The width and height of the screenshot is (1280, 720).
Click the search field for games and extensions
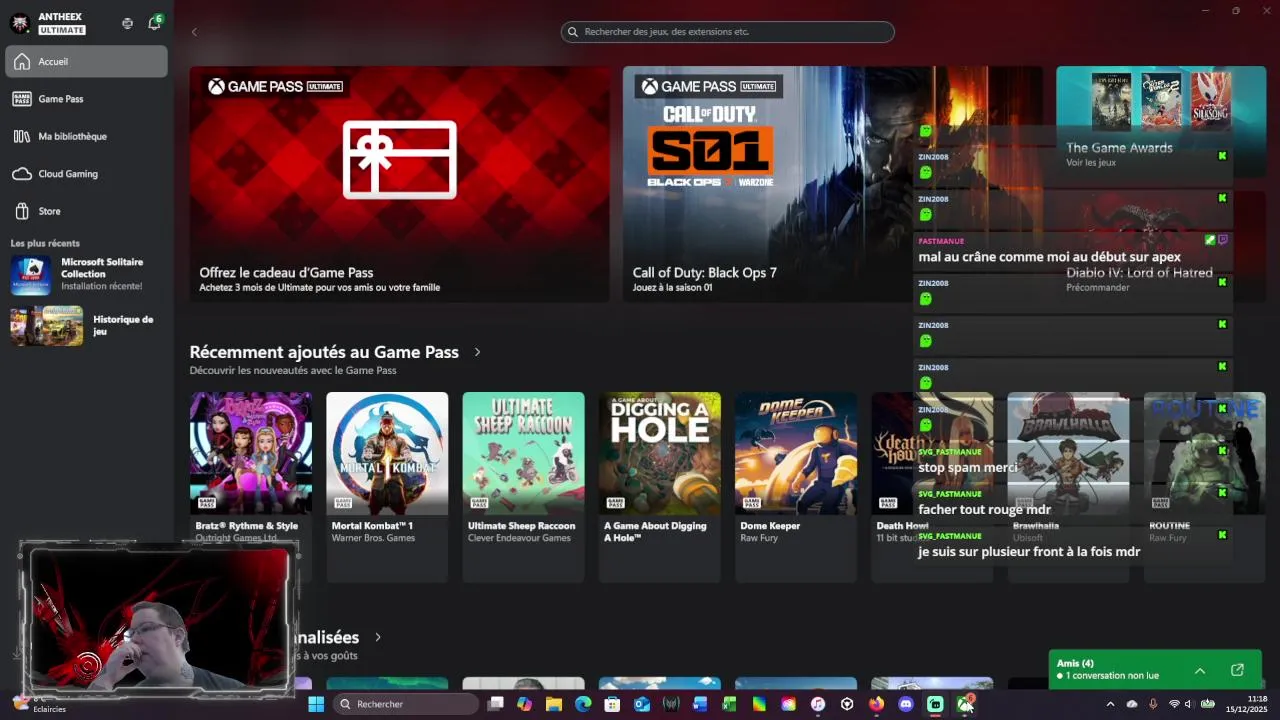coord(727,32)
